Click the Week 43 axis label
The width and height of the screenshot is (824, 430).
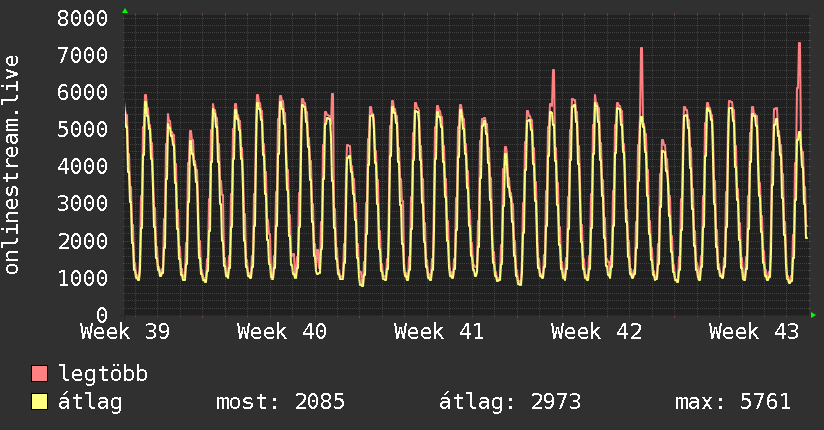(x=754, y=332)
